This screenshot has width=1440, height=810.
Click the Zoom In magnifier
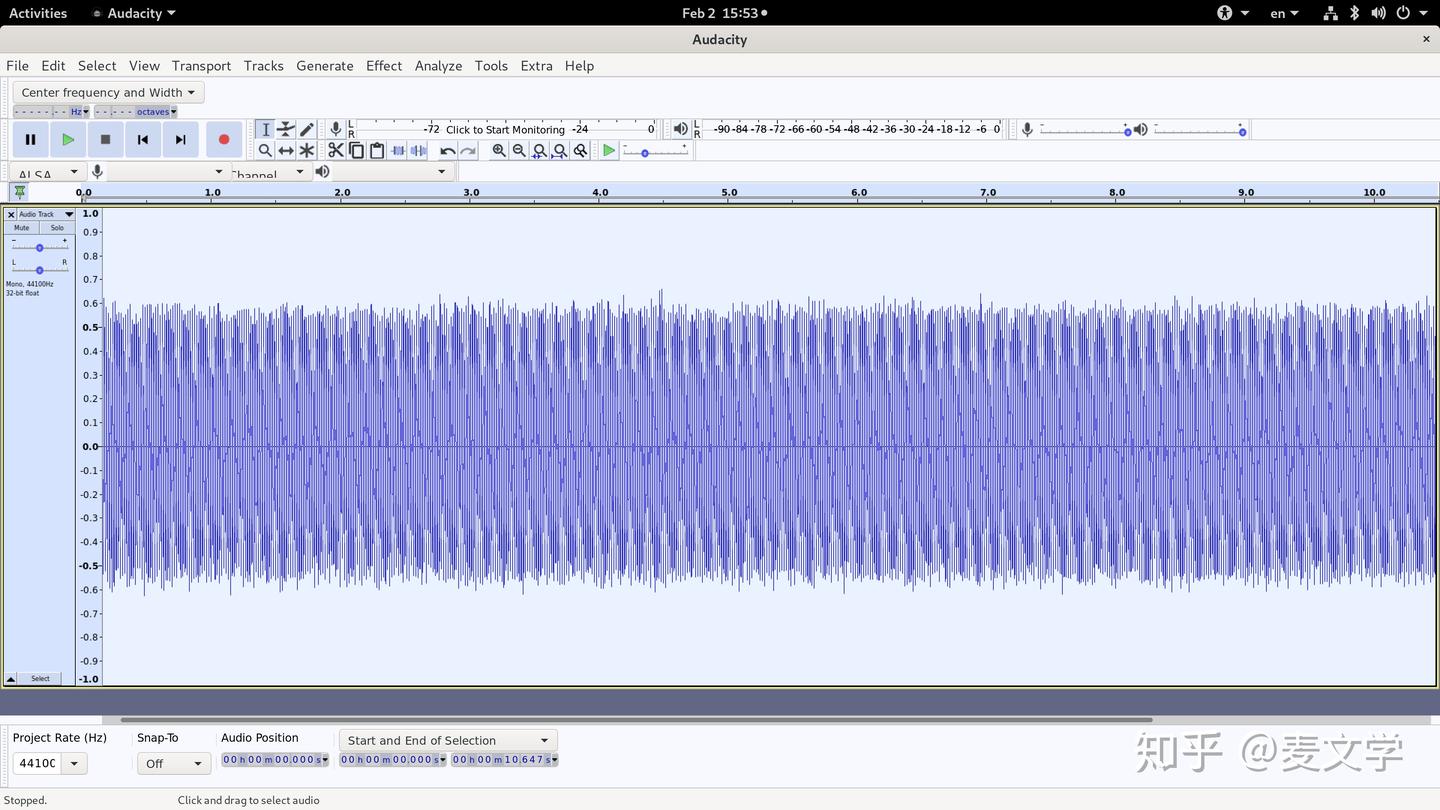(x=499, y=150)
